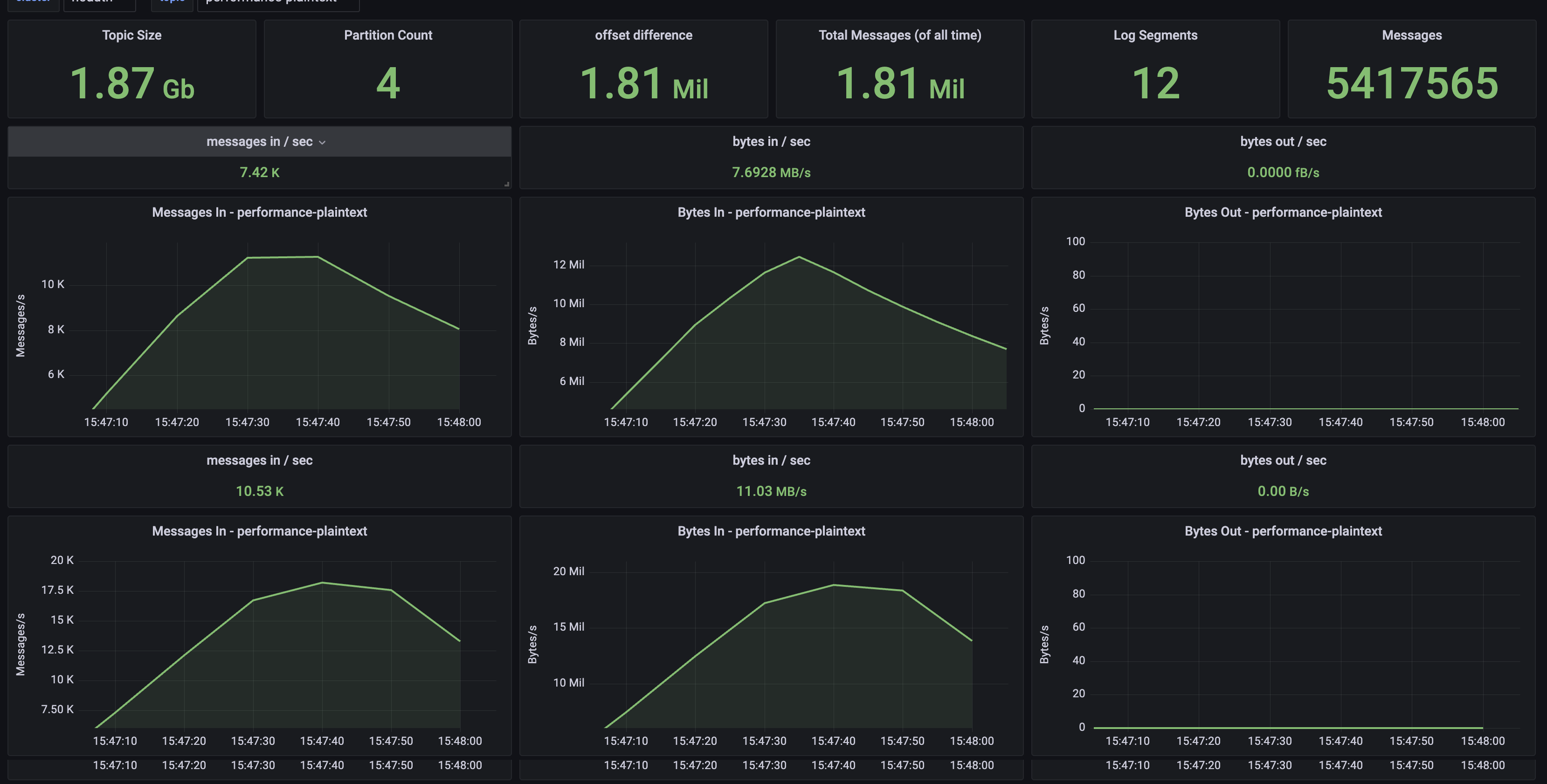The width and height of the screenshot is (1547, 784).
Task: Click the bytes out / sec title above 0.00 B/s
Action: click(x=1283, y=461)
